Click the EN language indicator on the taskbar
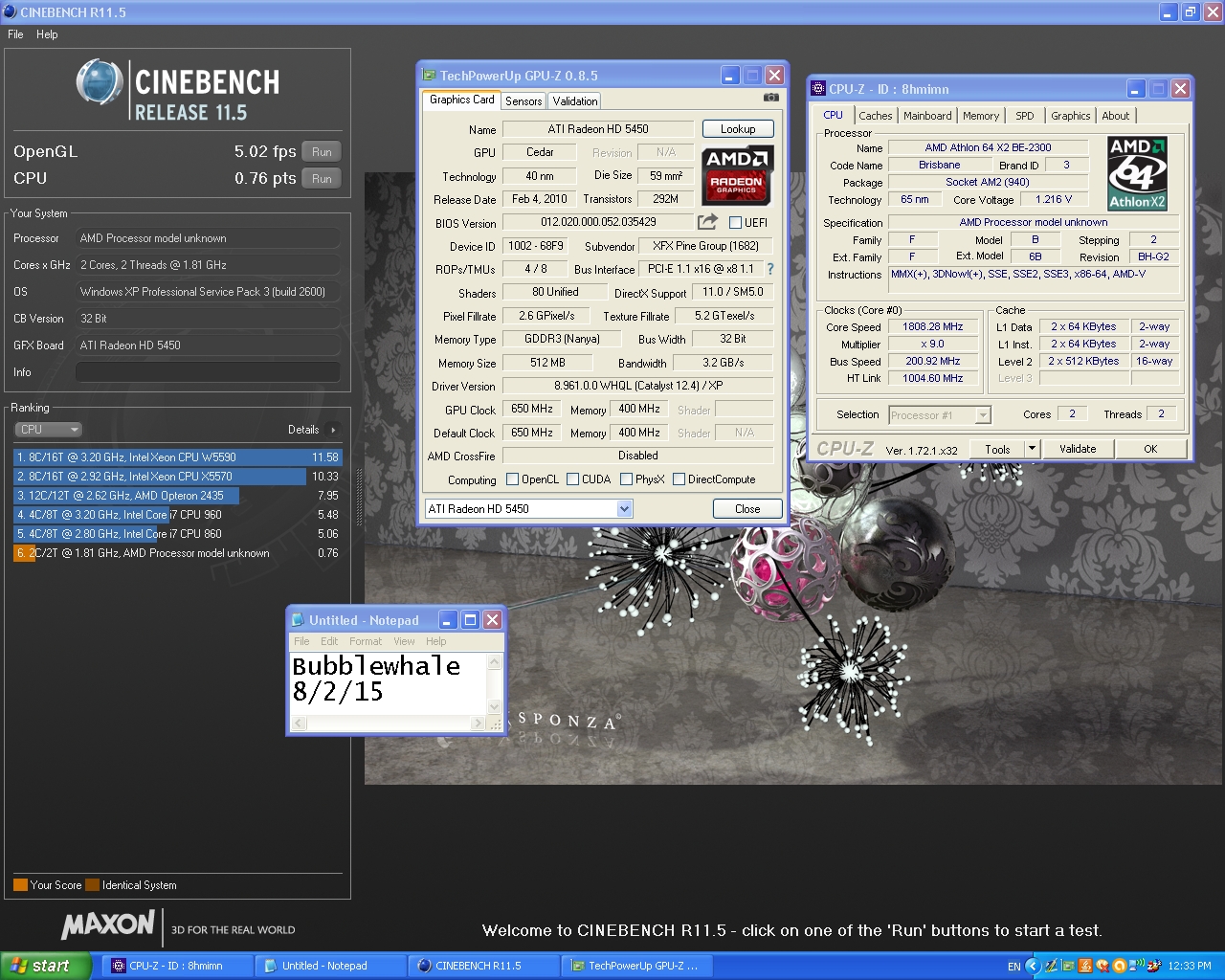1225x980 pixels. [1014, 967]
